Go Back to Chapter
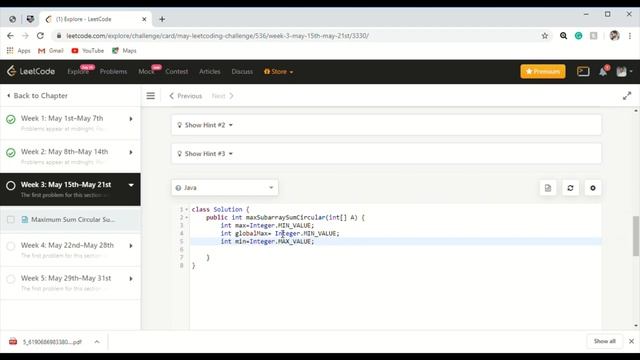Screen dimensions: 640x360 tap(37, 96)
